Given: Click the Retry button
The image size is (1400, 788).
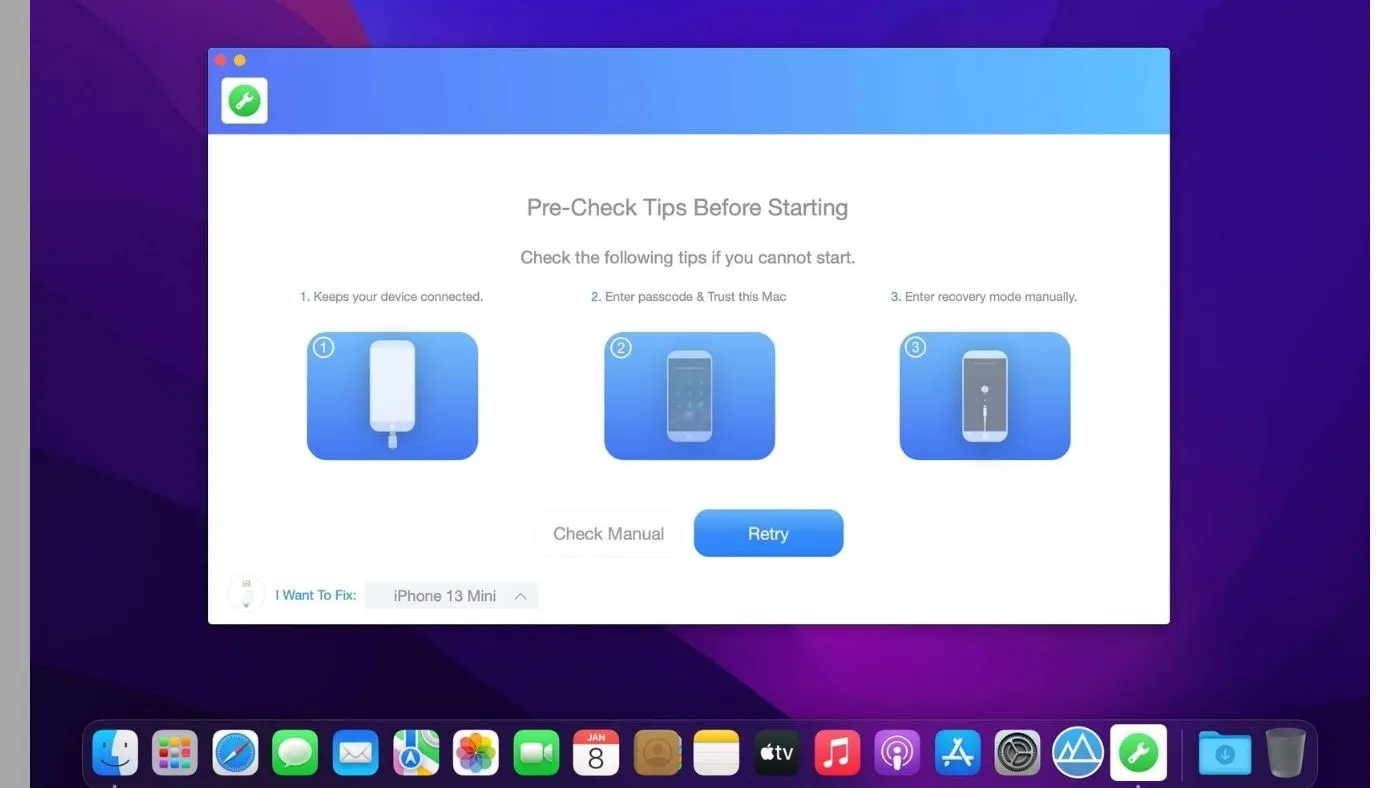Looking at the screenshot, I should [x=768, y=533].
